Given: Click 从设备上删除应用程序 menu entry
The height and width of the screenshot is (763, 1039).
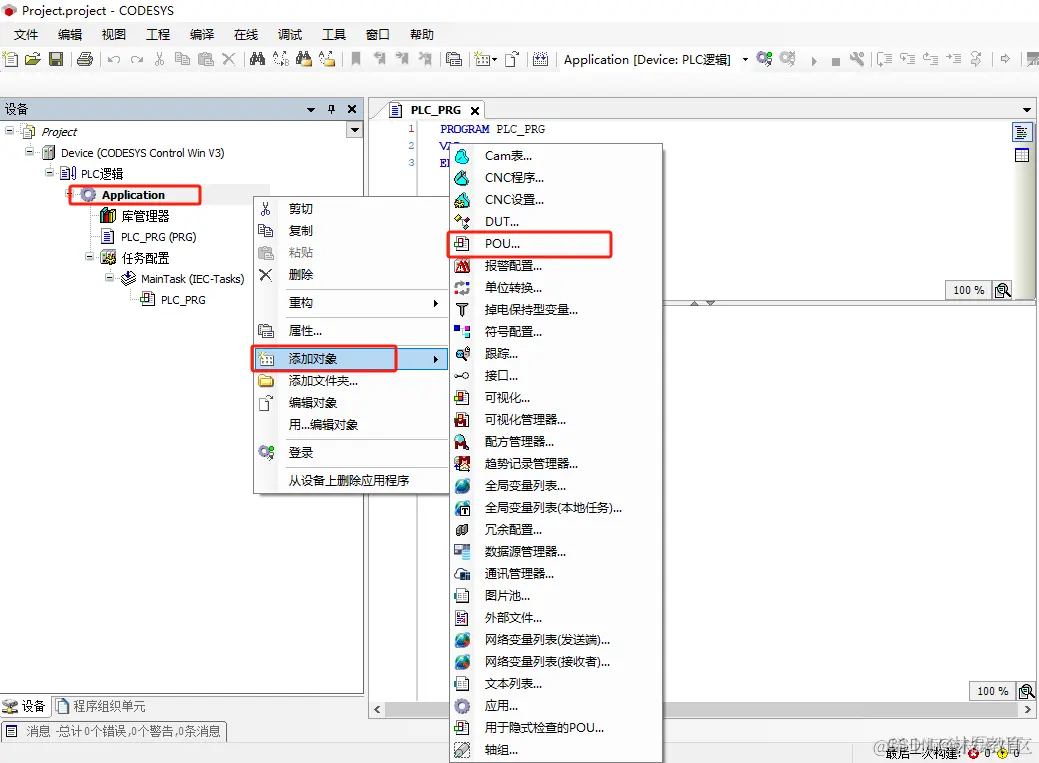Looking at the screenshot, I should pyautogui.click(x=351, y=481).
